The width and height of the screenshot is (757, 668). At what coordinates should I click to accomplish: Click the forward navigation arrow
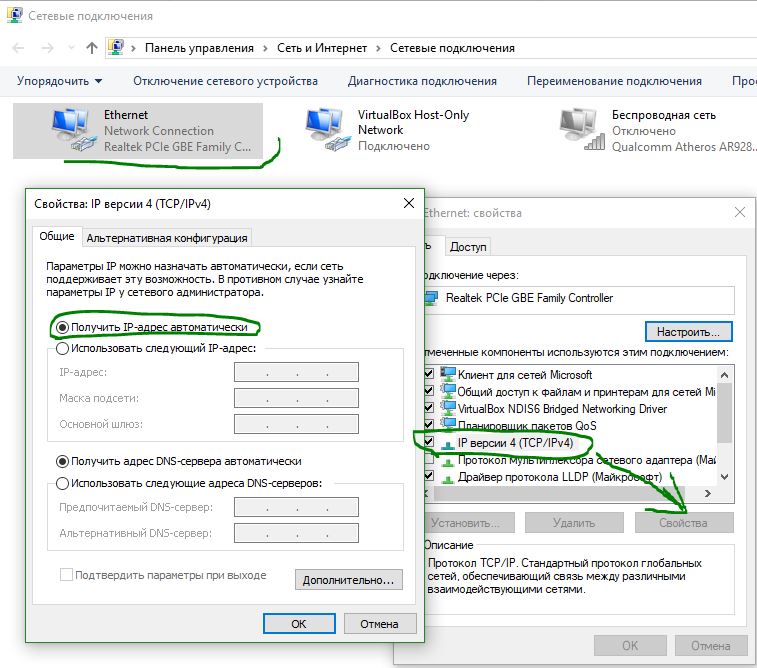47,48
